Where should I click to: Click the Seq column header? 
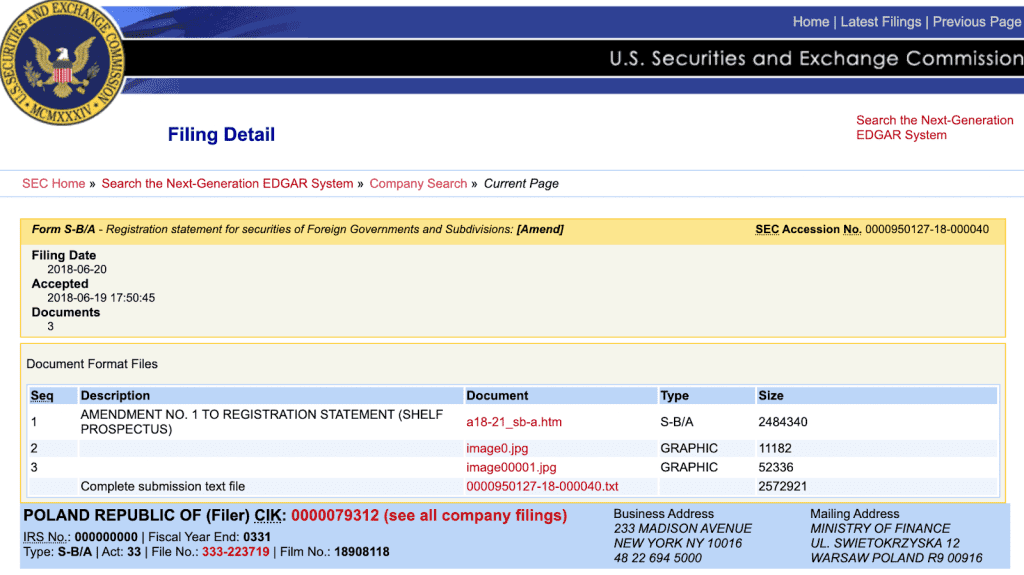tap(42, 395)
